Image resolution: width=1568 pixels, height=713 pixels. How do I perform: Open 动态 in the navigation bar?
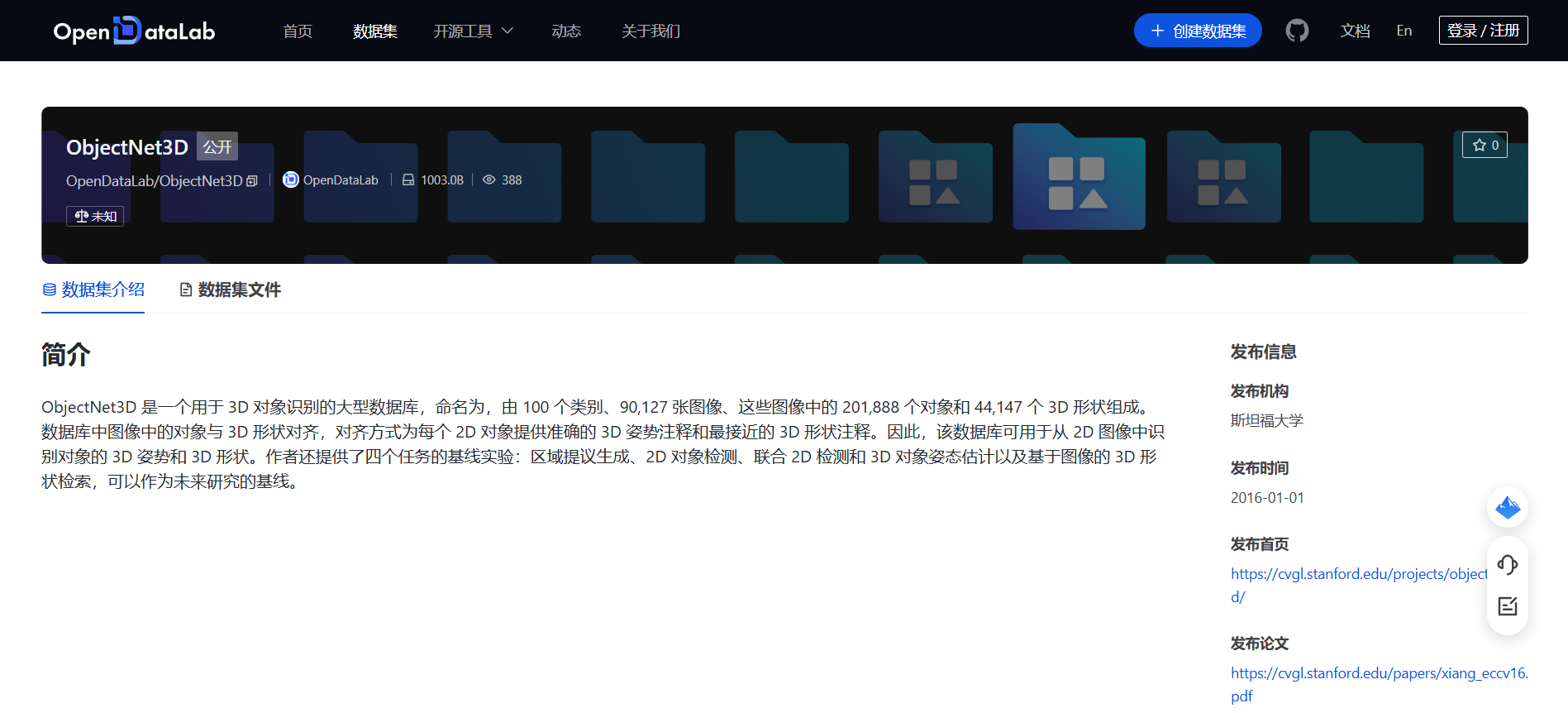pyautogui.click(x=566, y=31)
